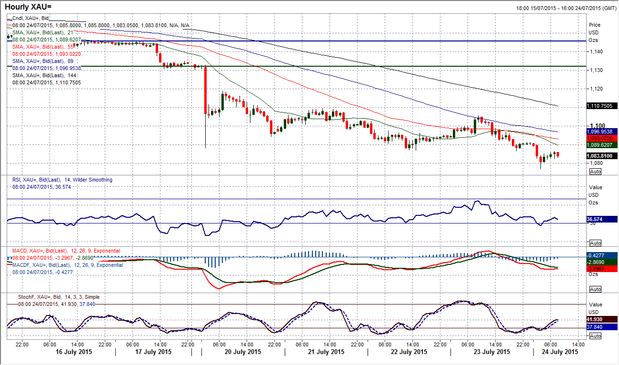Viewport: 619px width, 365px height.
Task: Click the blue 1,096.9538 price tag
Action: (x=602, y=131)
